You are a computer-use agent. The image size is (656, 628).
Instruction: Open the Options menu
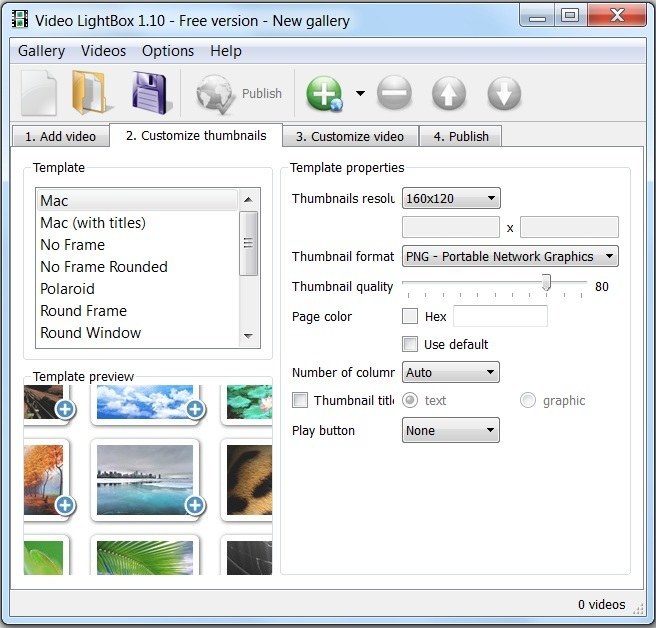(168, 51)
